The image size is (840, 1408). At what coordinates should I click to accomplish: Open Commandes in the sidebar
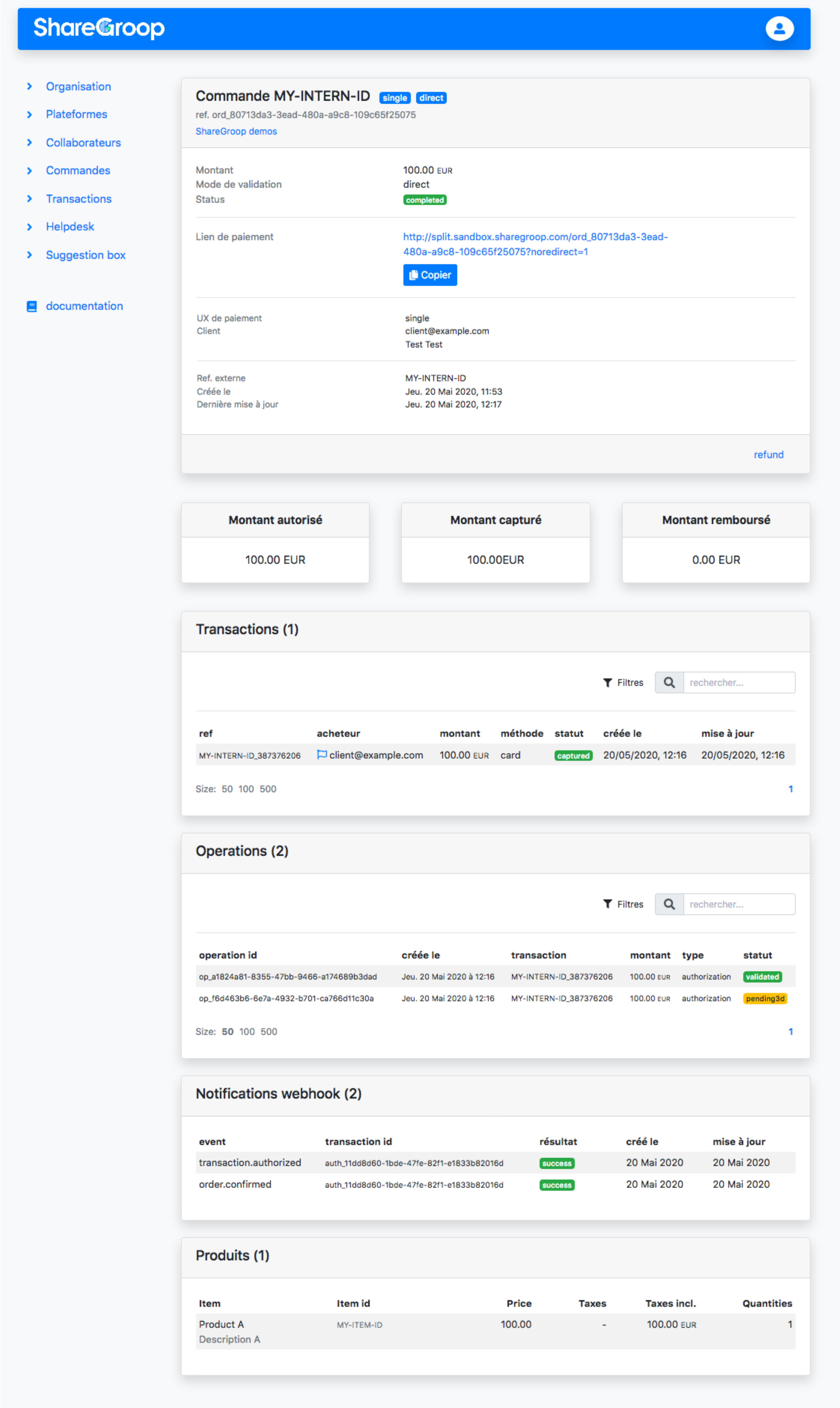point(78,171)
